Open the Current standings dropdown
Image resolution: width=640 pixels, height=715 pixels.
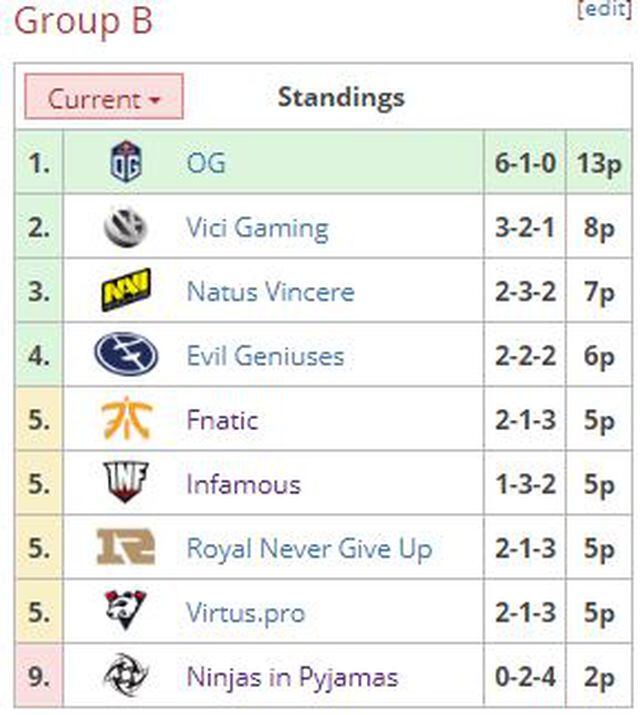(104, 98)
